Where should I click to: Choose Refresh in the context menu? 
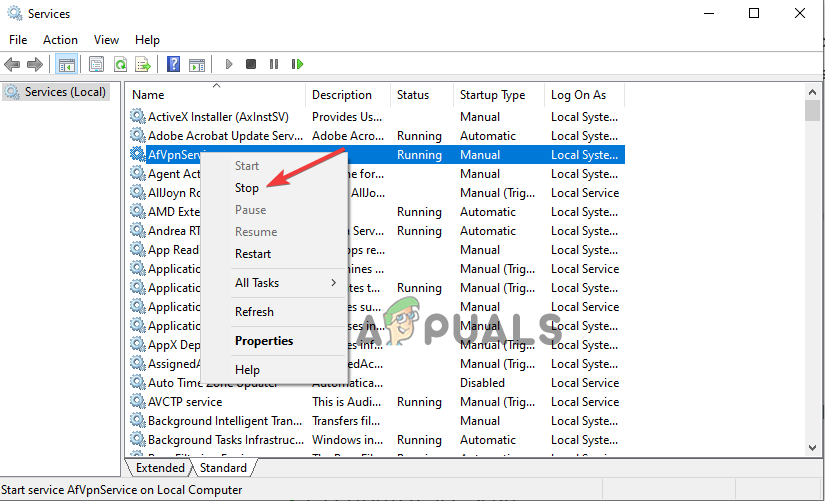[254, 312]
